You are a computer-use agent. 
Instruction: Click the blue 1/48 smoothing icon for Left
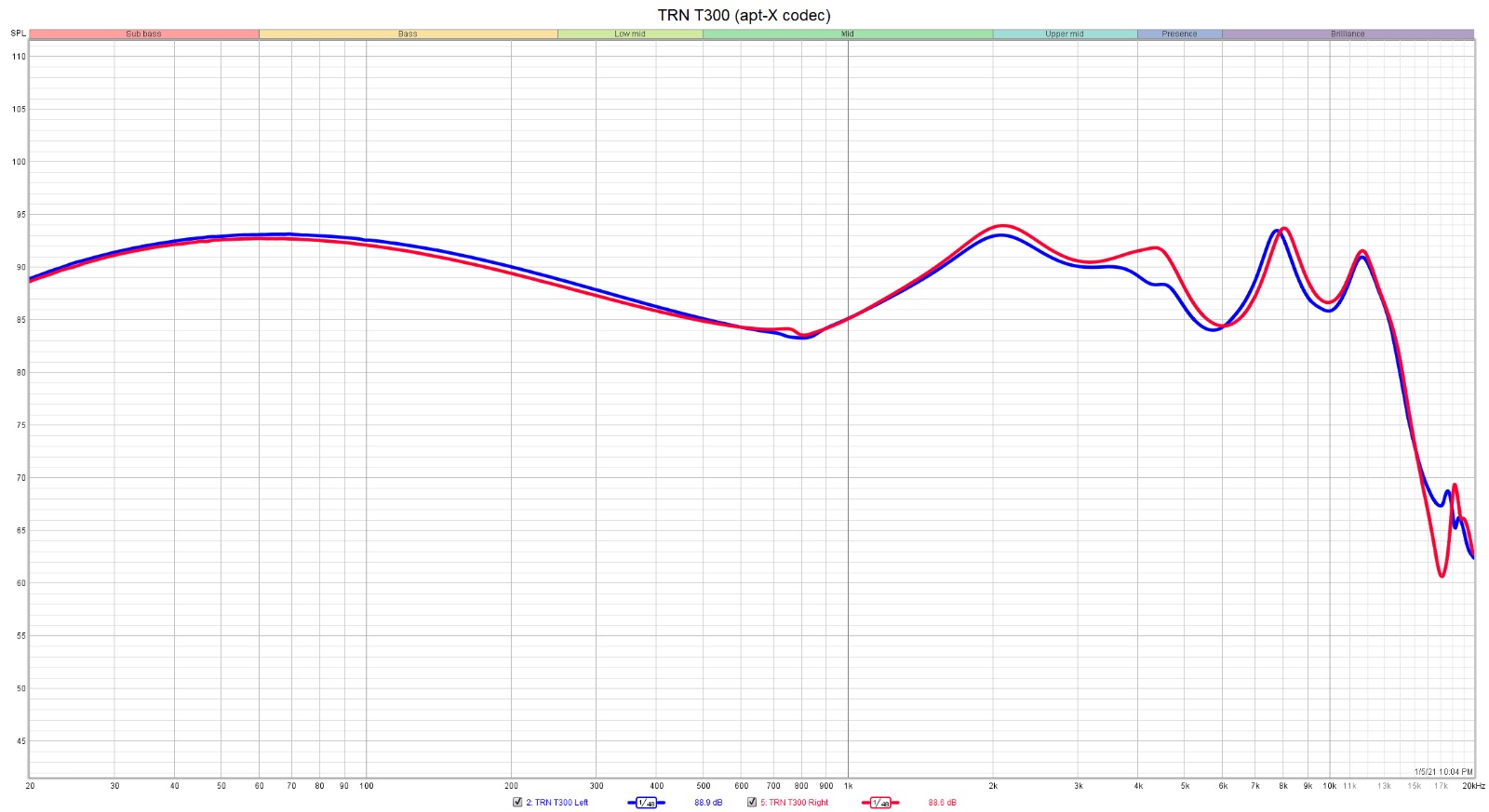pyautogui.click(x=646, y=803)
